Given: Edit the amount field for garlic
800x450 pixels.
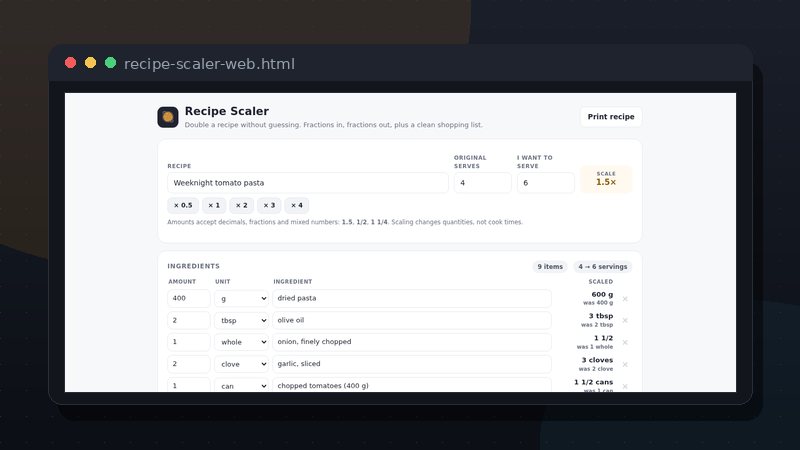Looking at the screenshot, I should [x=189, y=364].
